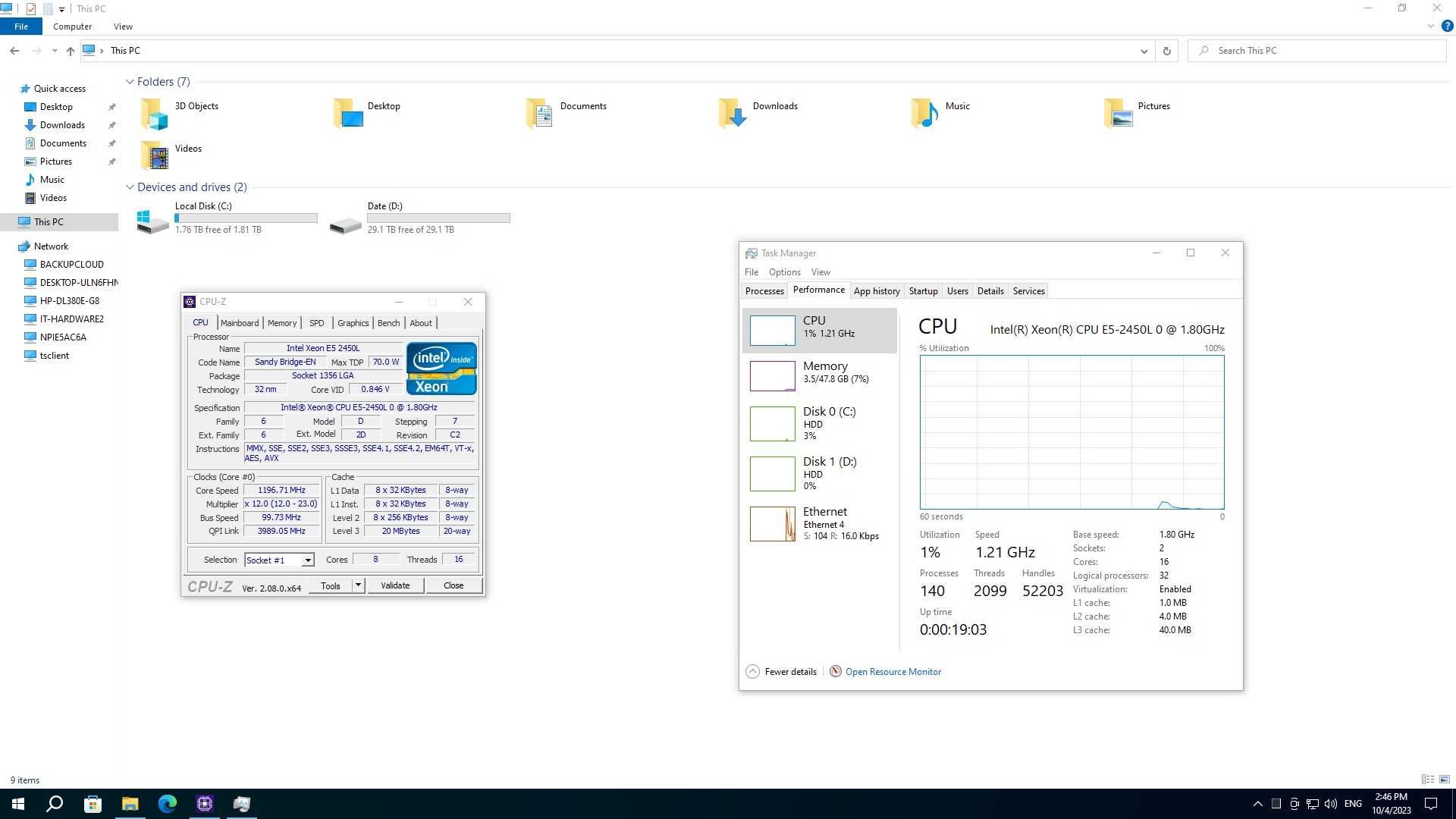Click the ENG language indicator in tray
The width and height of the screenshot is (1456, 819).
1353,804
